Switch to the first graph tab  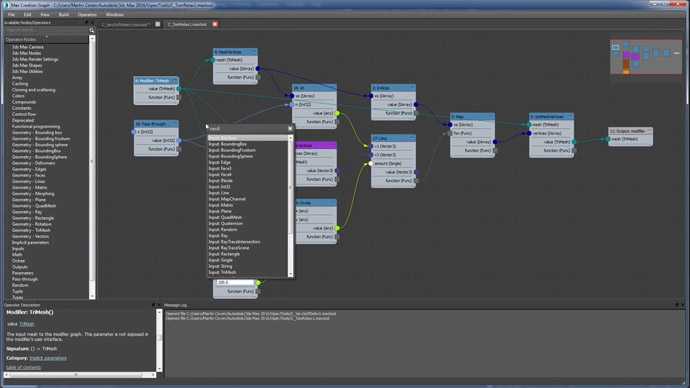click(x=125, y=24)
